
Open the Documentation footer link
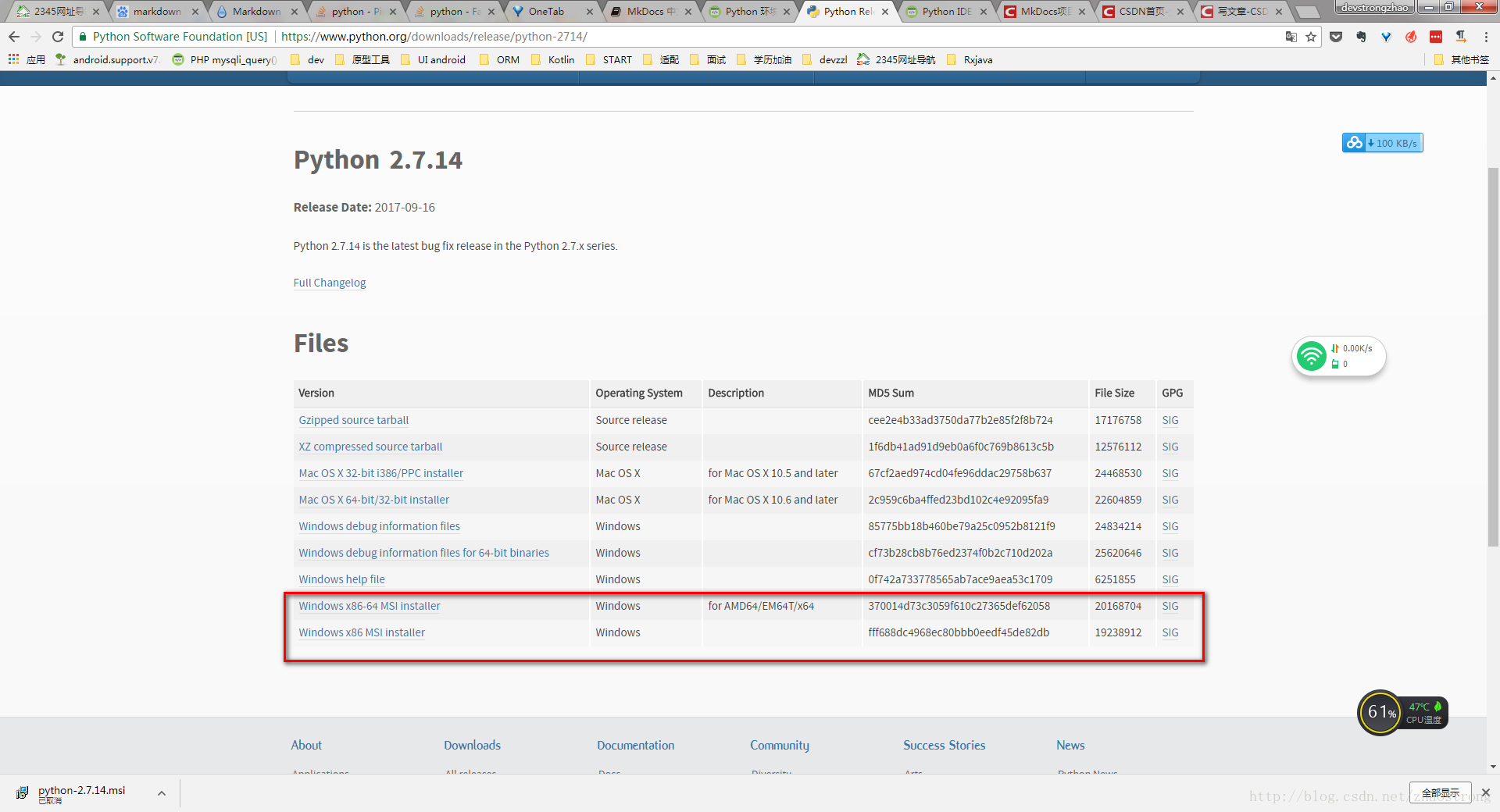pos(636,745)
